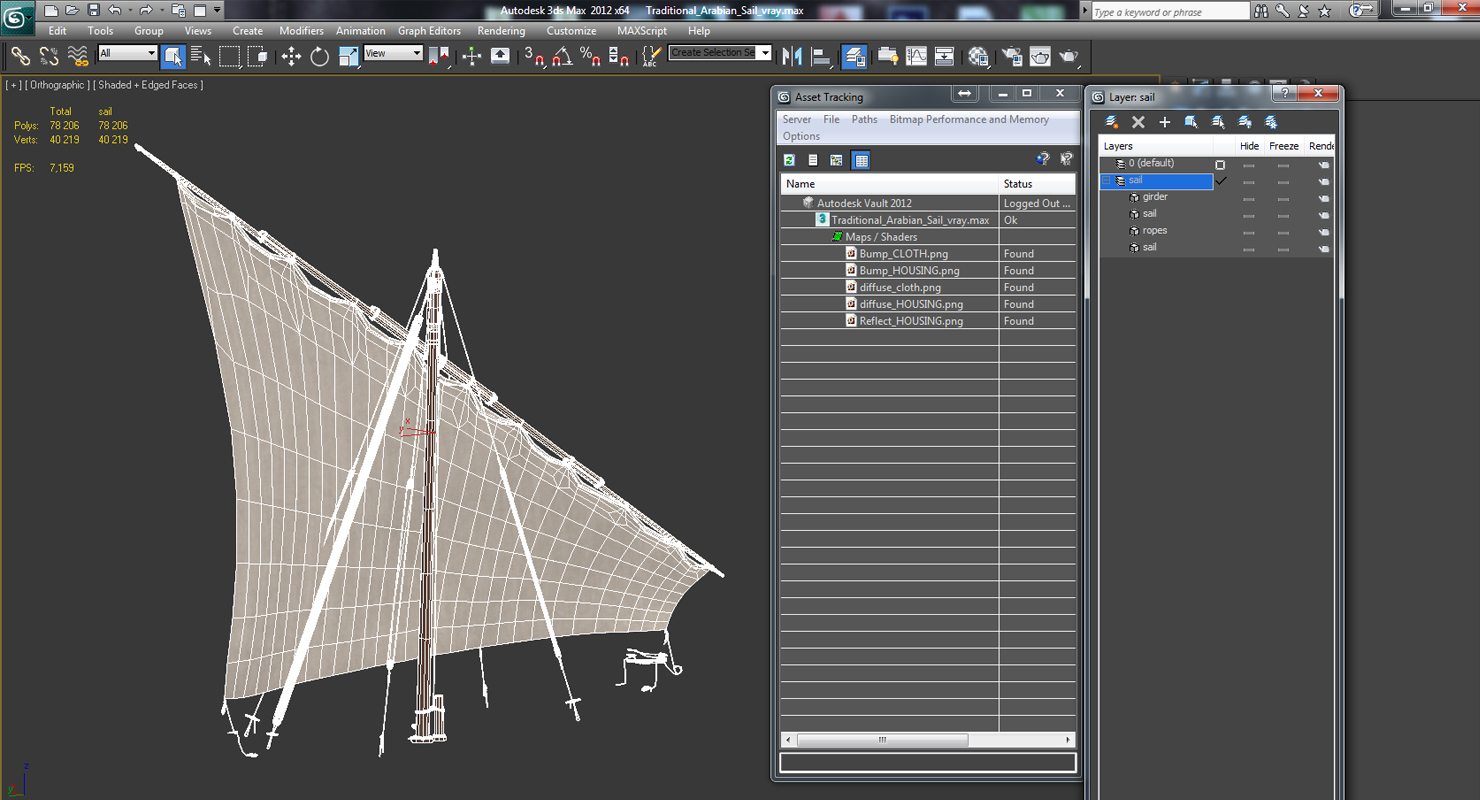Open the Material Editor icon
The height and width of the screenshot is (800, 1480).
(x=978, y=56)
